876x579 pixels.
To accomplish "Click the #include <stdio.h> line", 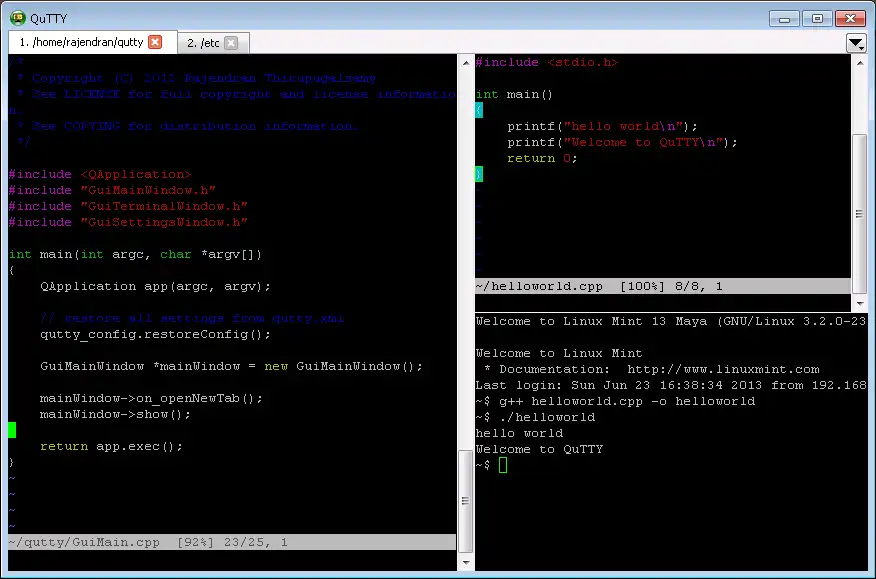I will (546, 62).
